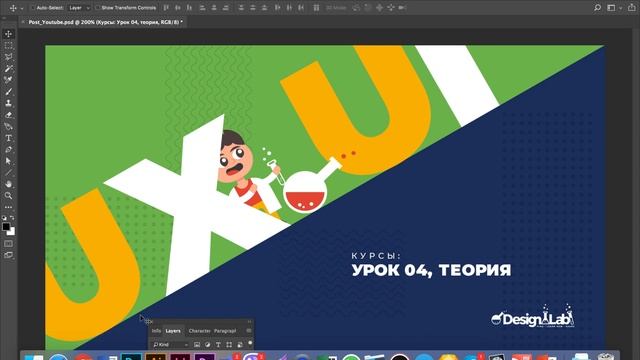The image size is (640, 360).
Task: Open the workspace switcher icon
Action: click(x=611, y=8)
